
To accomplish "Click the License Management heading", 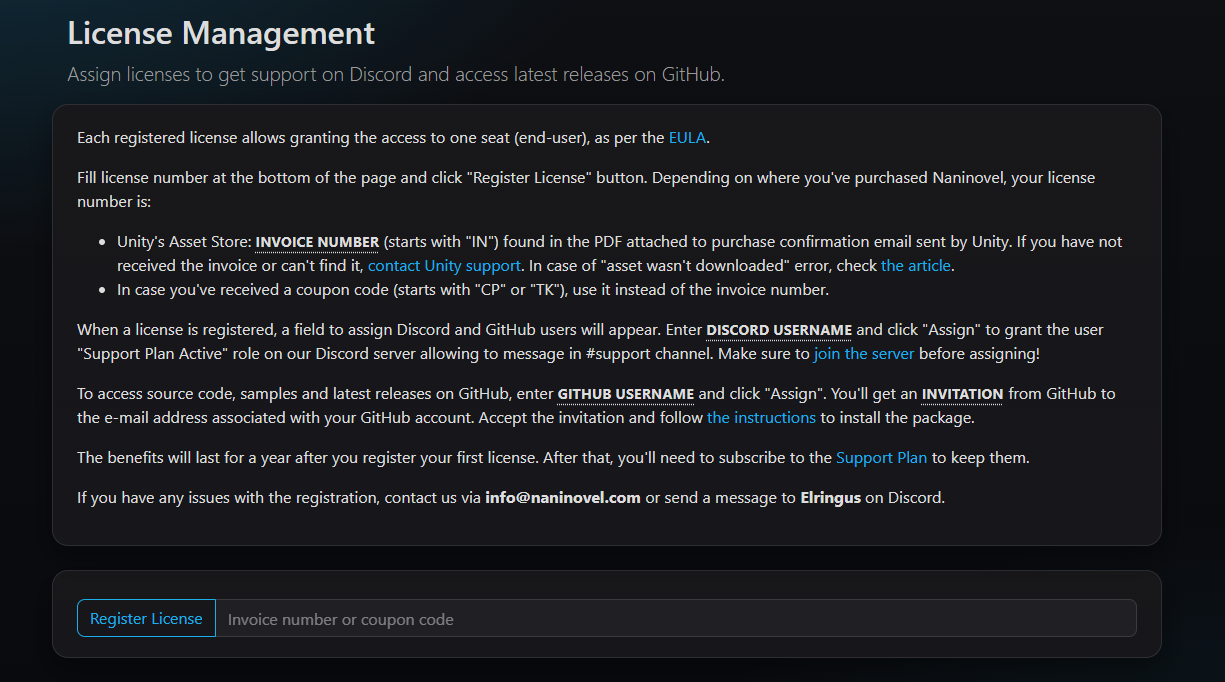I will [221, 33].
